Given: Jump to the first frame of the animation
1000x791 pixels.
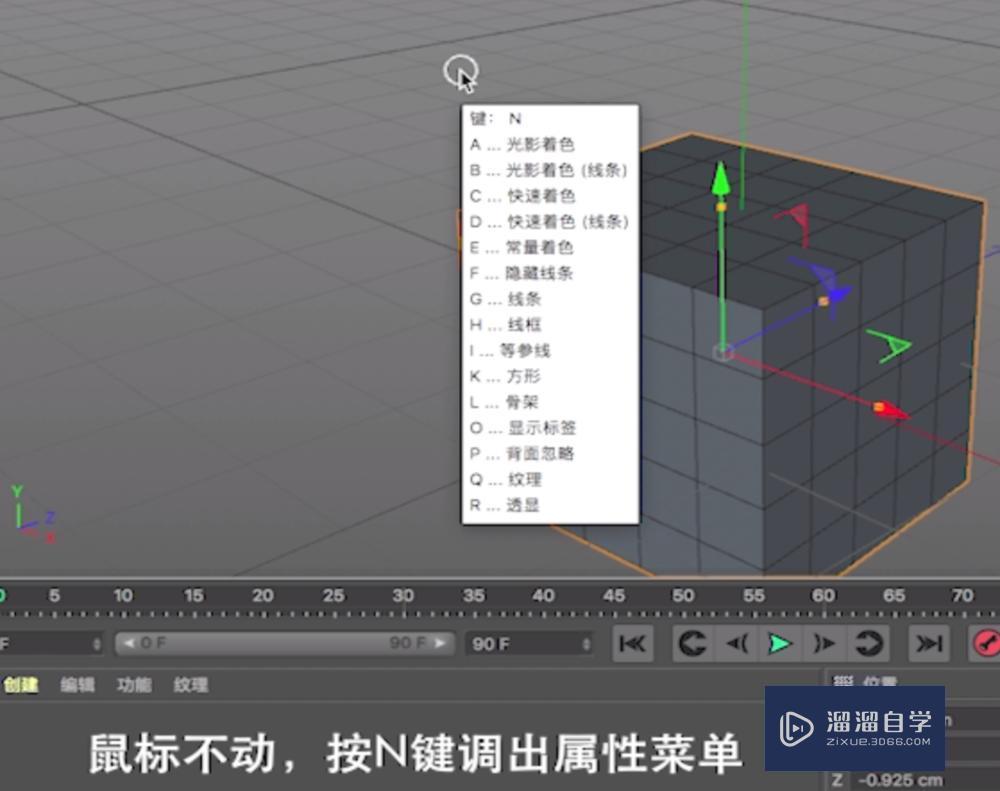Looking at the screenshot, I should click(x=633, y=643).
